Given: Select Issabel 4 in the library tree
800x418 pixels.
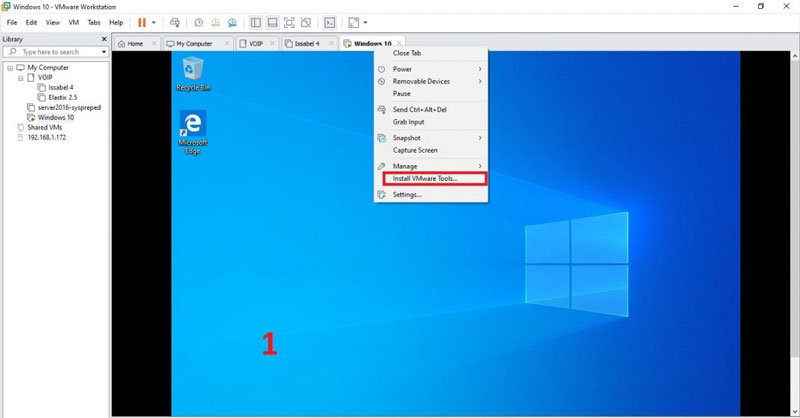Looking at the screenshot, I should (61, 87).
